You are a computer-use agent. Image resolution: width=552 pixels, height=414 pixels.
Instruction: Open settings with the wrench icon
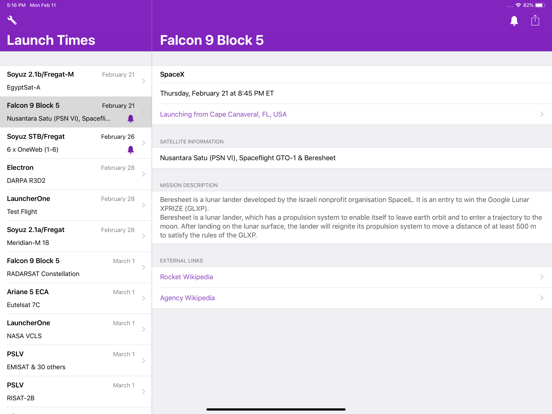coord(12,20)
